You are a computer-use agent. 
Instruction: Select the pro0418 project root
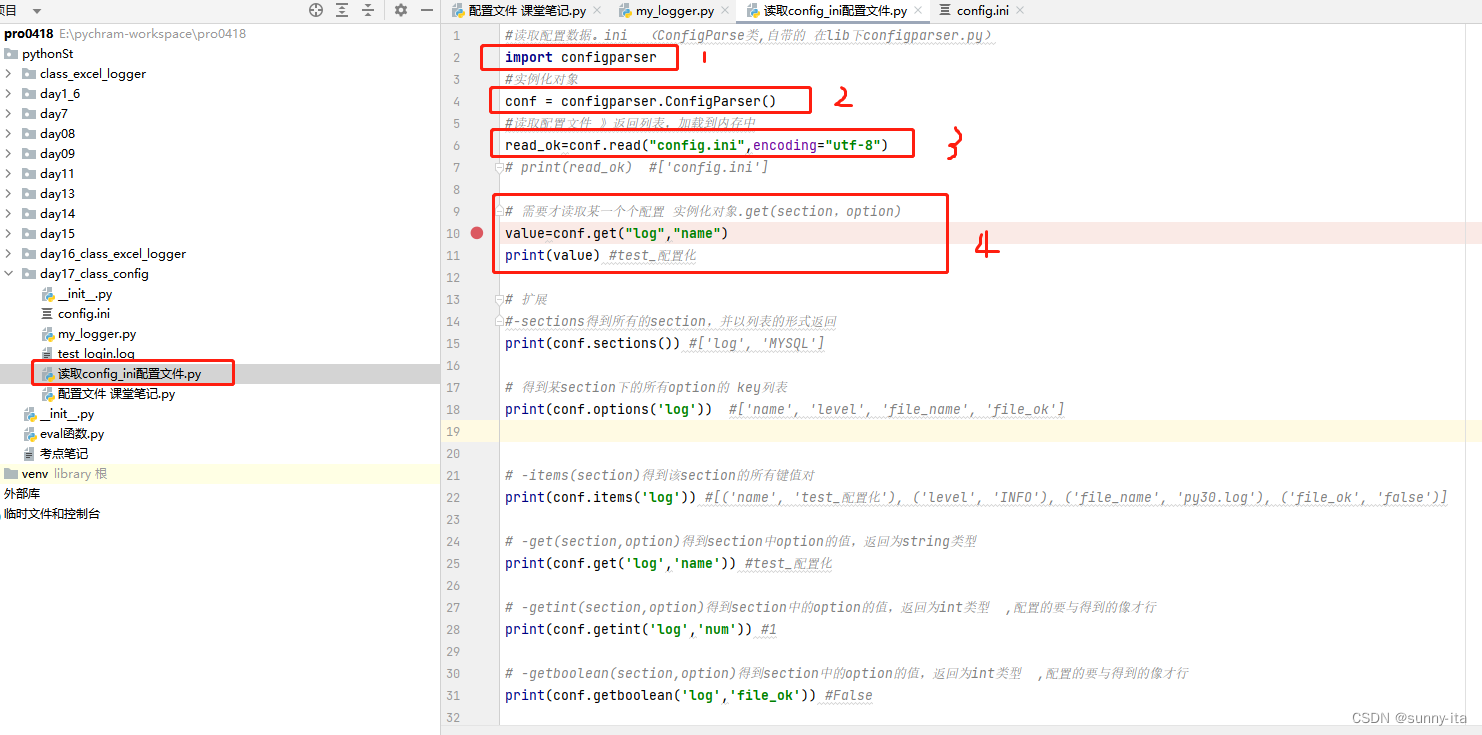pos(29,34)
